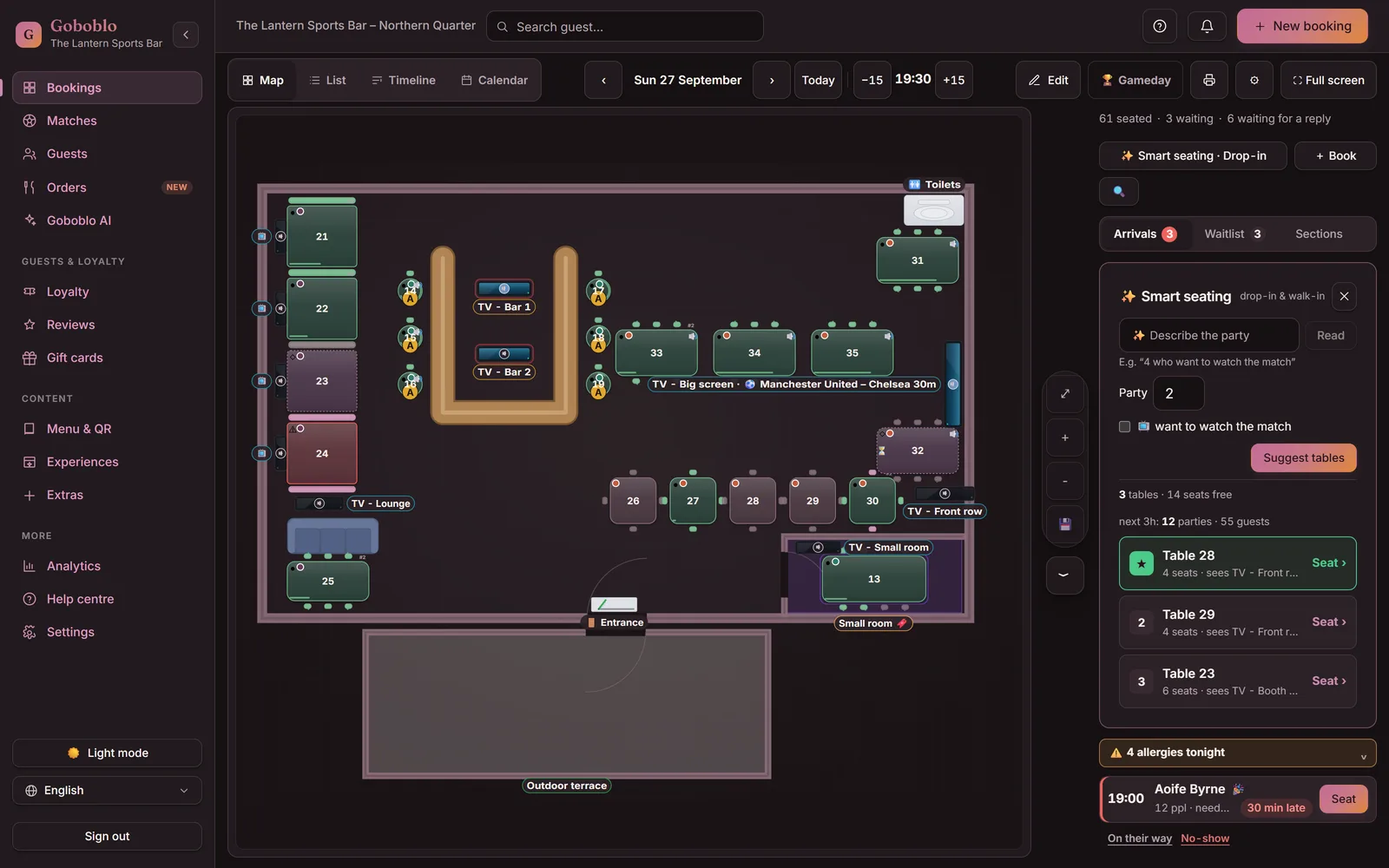Switch to List view tab

(x=327, y=80)
